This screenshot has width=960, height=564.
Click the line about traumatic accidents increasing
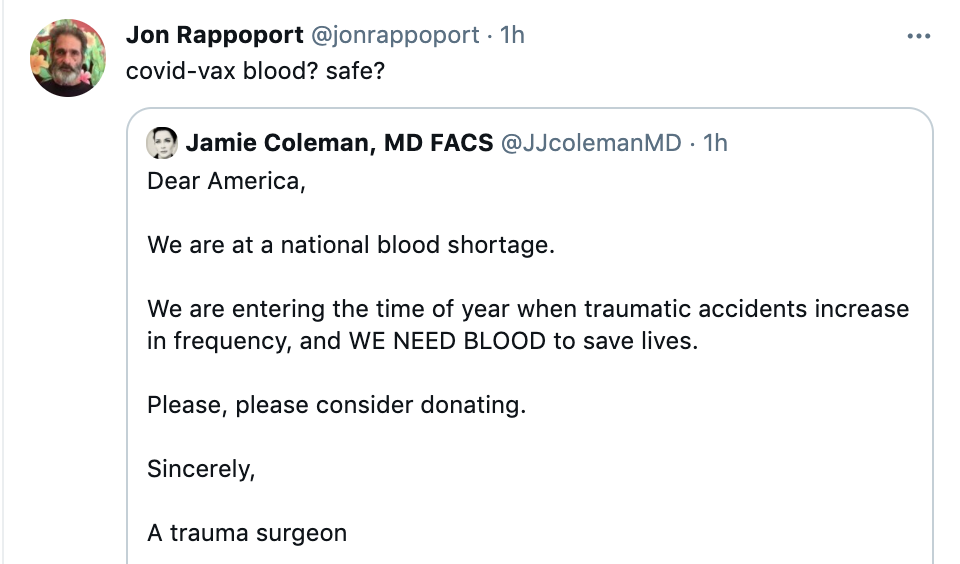point(528,308)
